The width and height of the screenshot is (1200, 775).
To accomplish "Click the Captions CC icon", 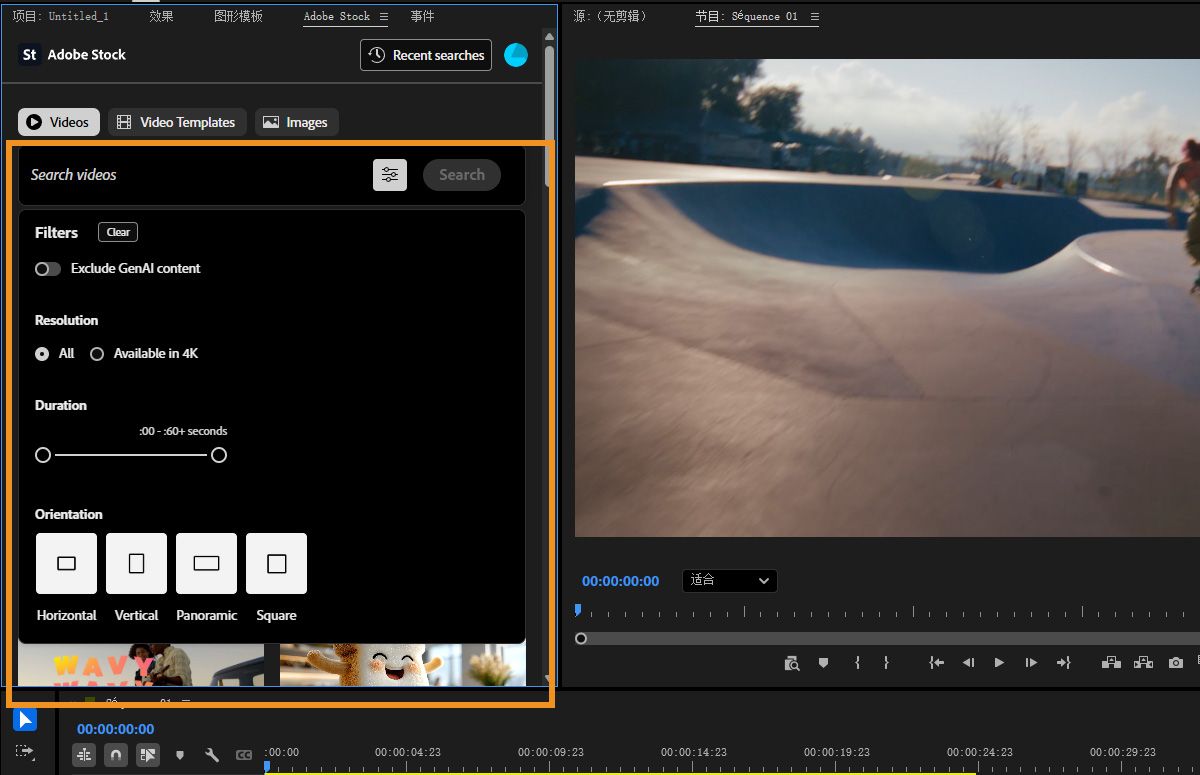I will pyautogui.click(x=244, y=755).
